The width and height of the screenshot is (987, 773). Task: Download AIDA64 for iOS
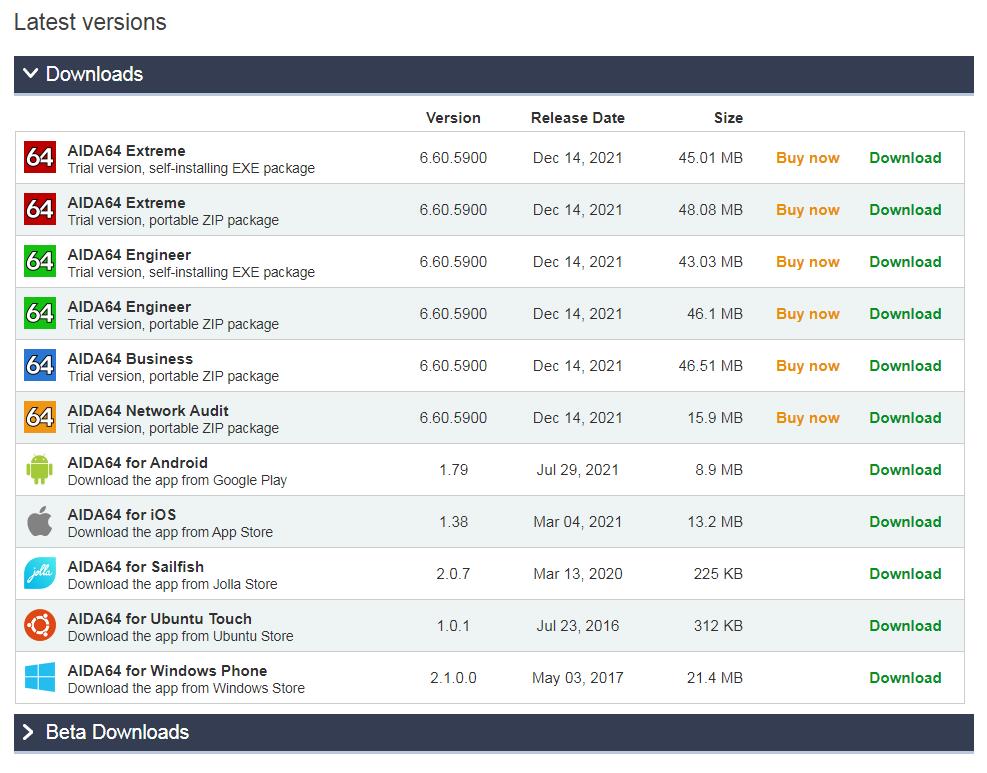point(905,522)
